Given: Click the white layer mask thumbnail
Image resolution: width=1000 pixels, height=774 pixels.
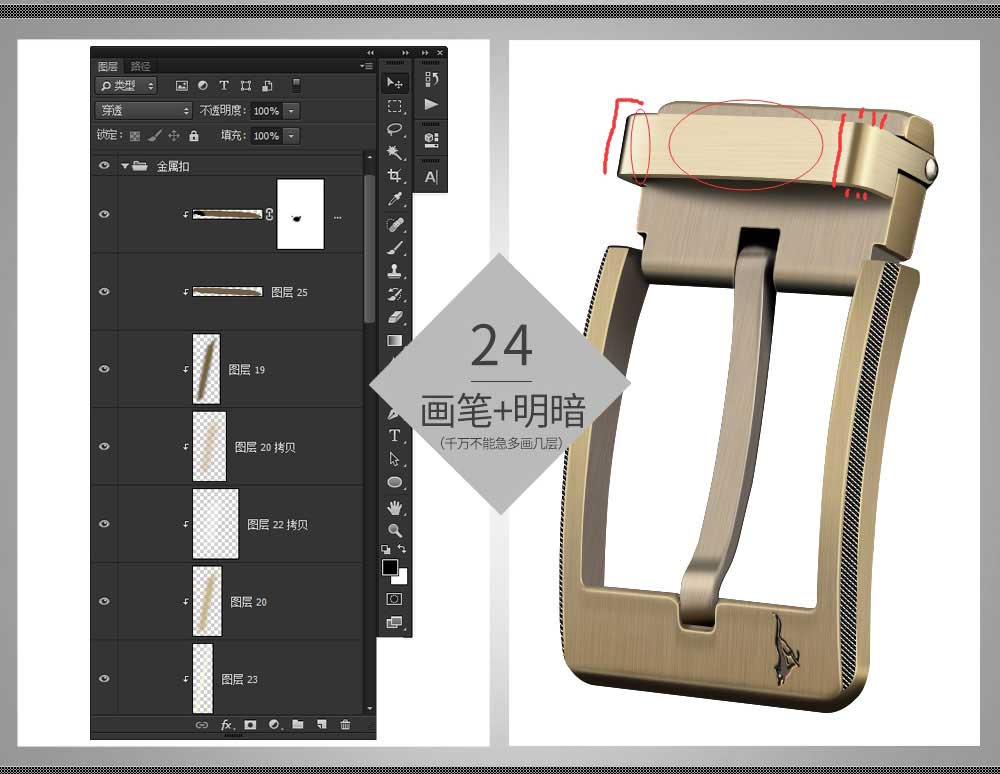Looking at the screenshot, I should [x=300, y=214].
